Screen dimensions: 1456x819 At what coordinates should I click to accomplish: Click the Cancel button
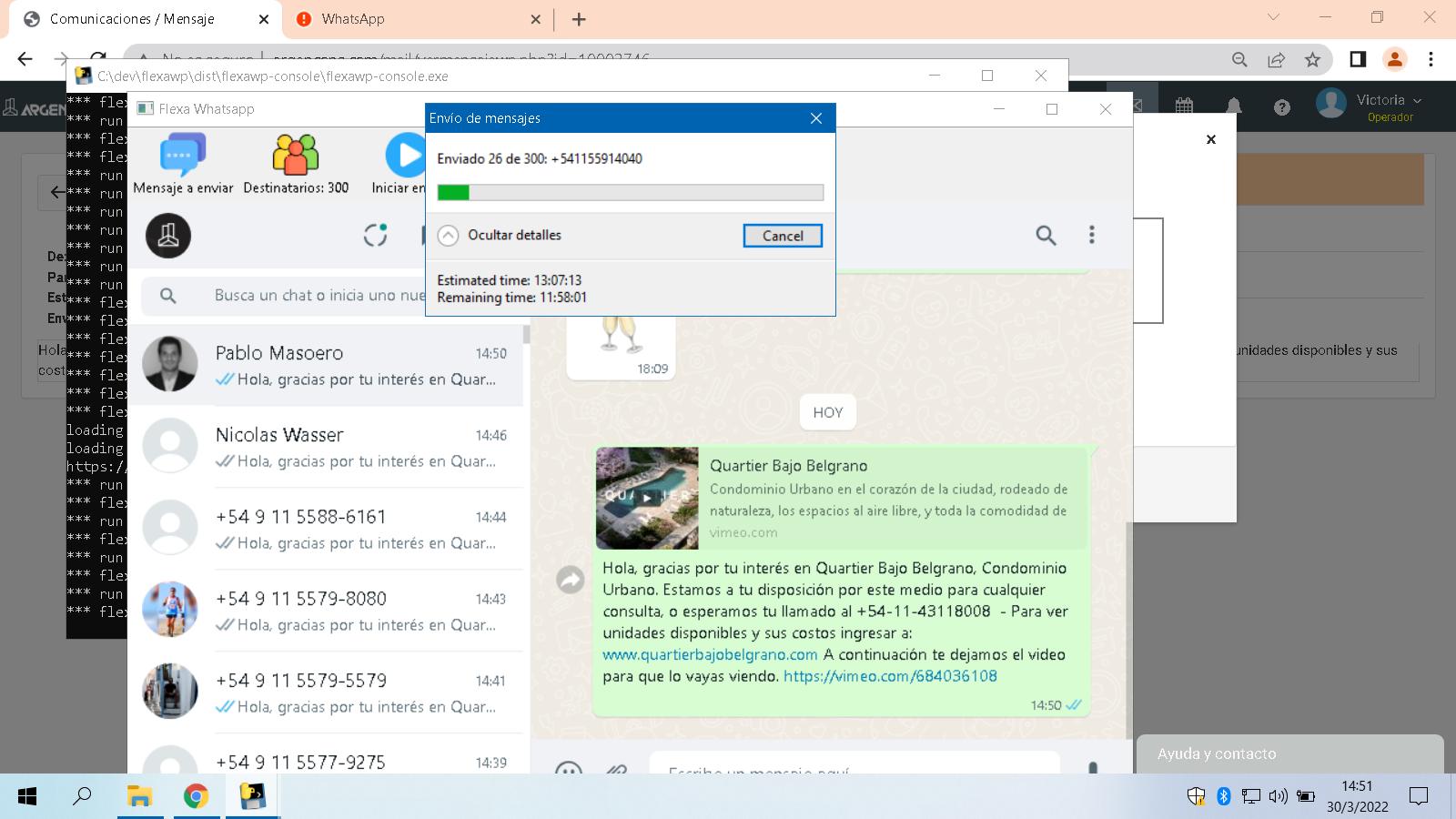point(783,236)
